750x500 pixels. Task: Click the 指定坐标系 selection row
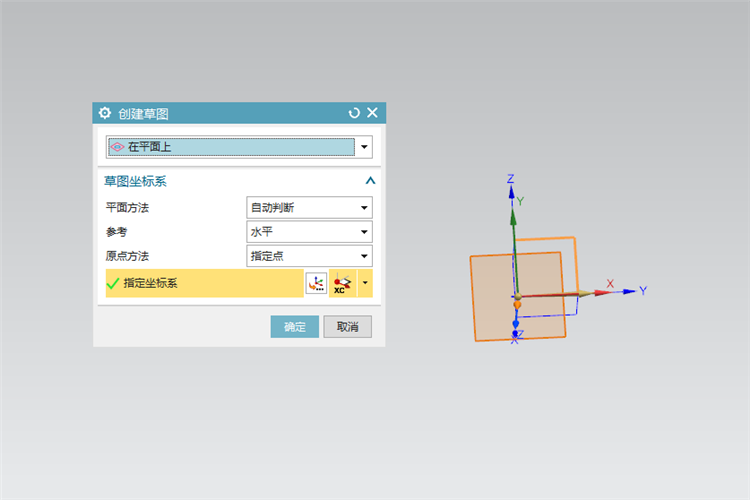tap(204, 283)
